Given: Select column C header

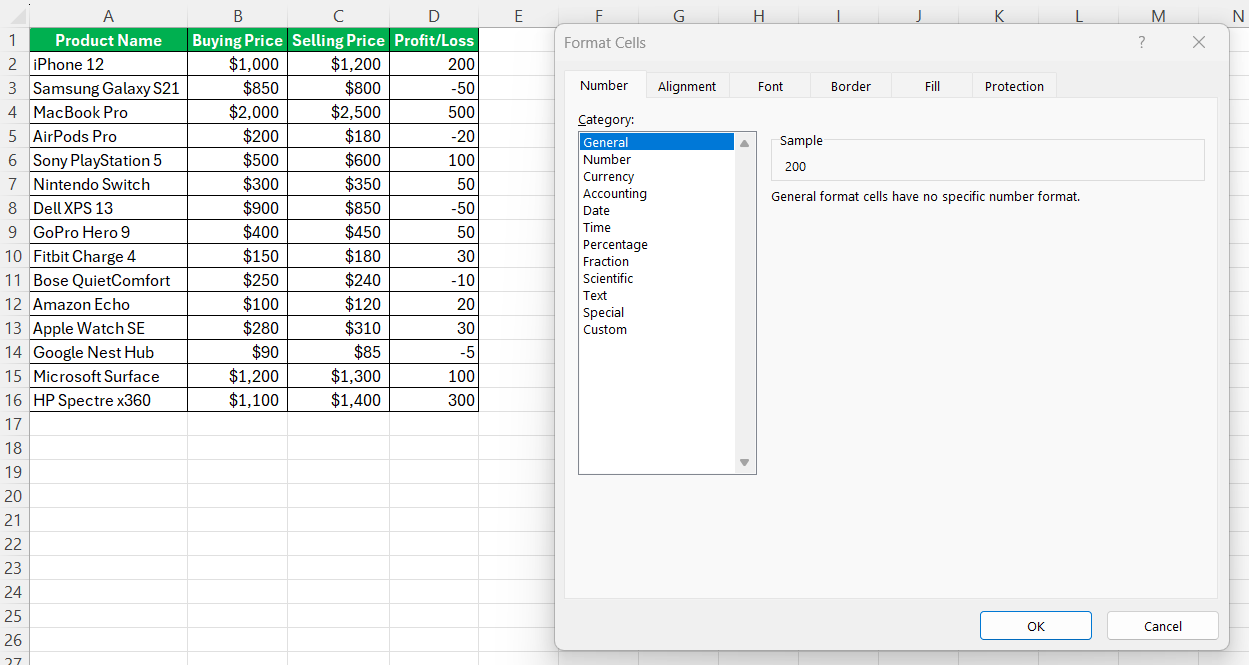Looking at the screenshot, I should click(338, 15).
